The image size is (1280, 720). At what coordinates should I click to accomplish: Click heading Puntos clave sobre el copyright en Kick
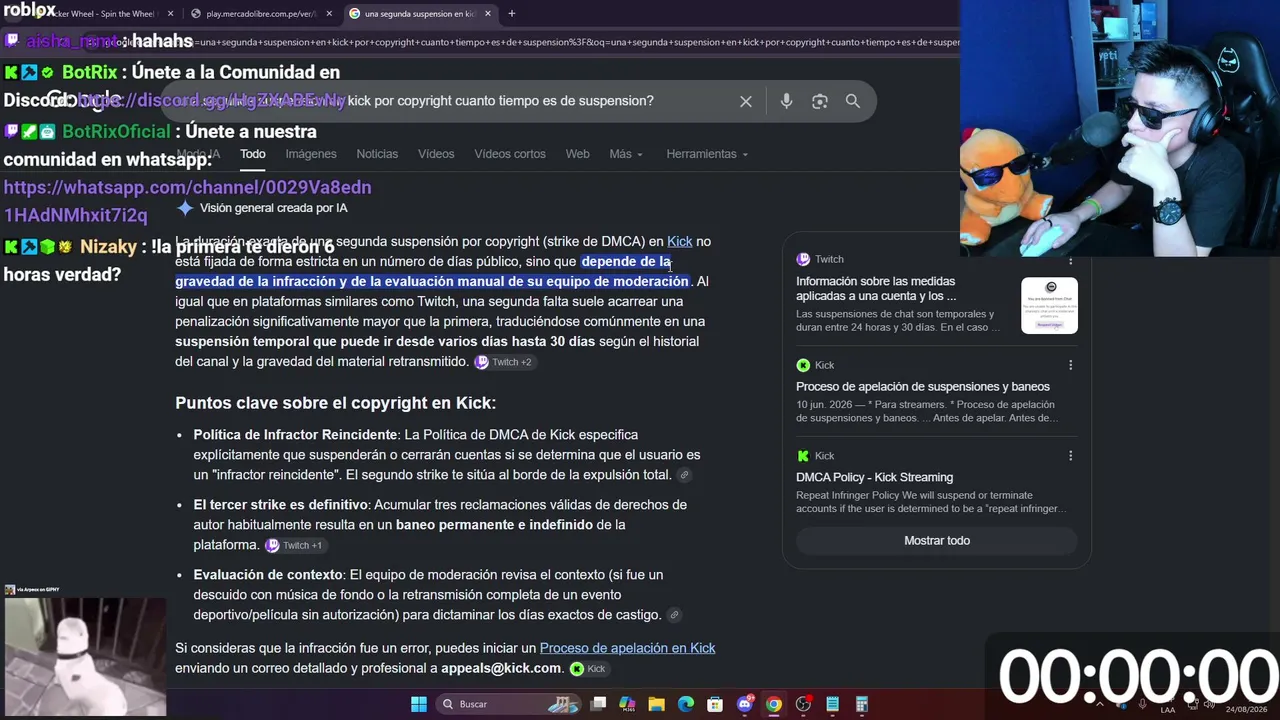[x=336, y=403]
